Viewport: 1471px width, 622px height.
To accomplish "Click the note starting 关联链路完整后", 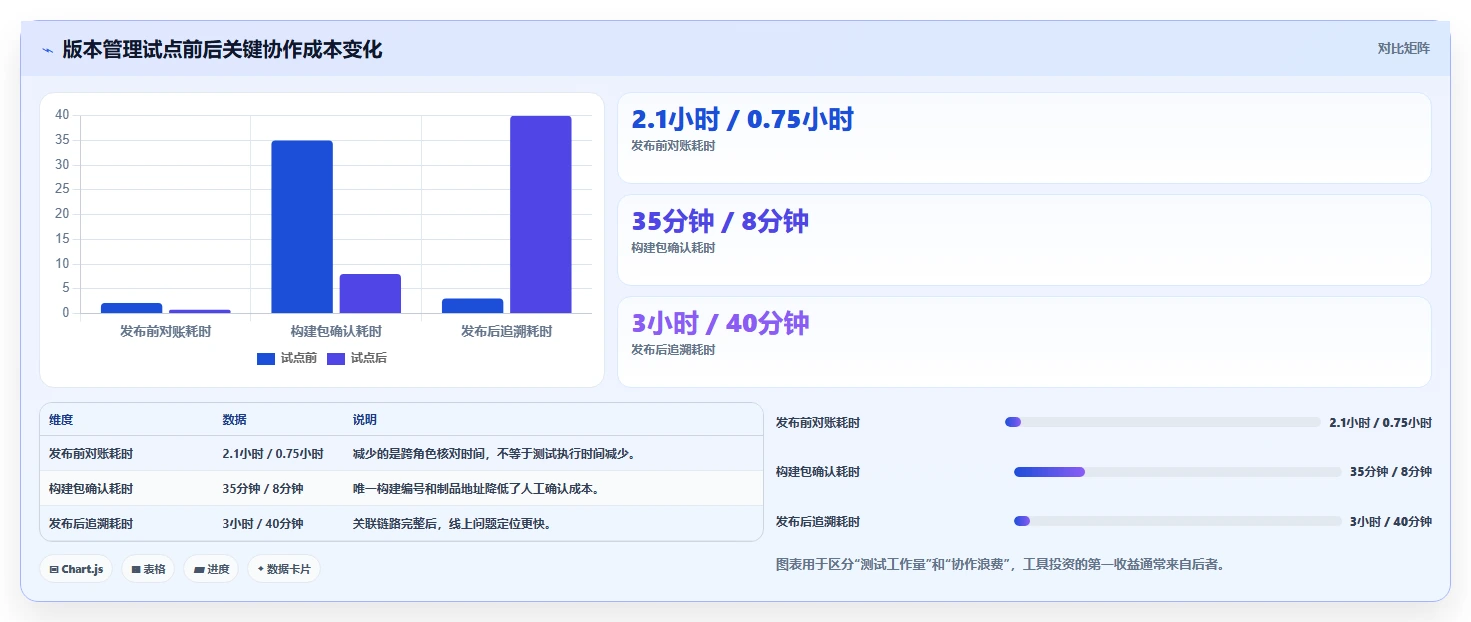I will tap(452, 524).
